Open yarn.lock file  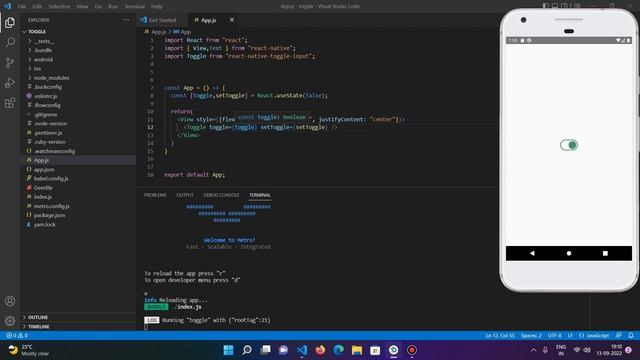coord(44,224)
